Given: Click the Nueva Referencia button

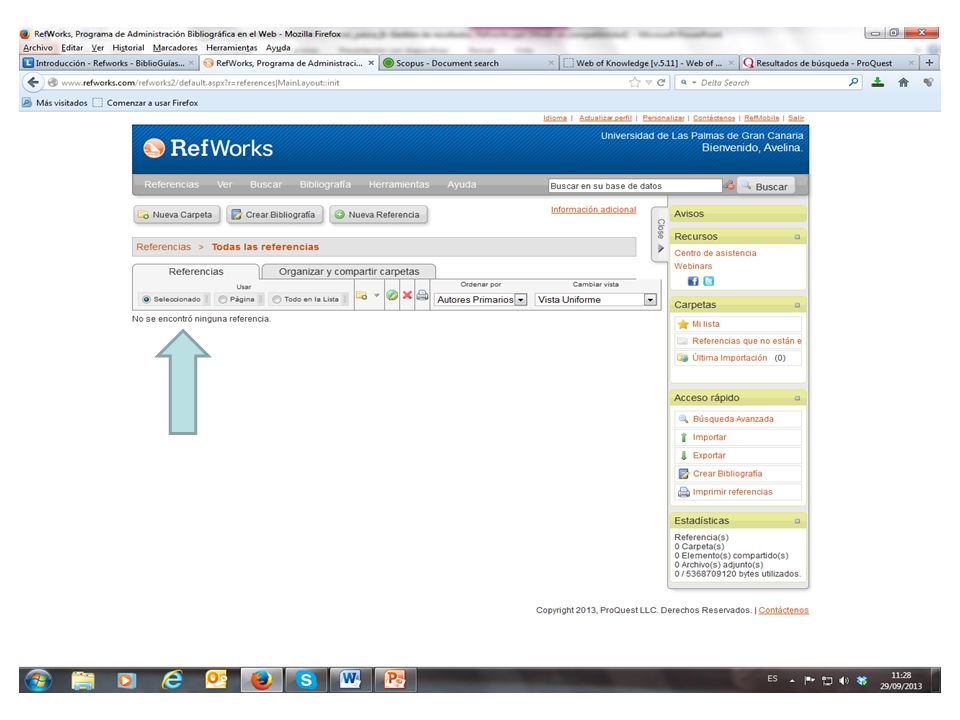Looking at the screenshot, I should pyautogui.click(x=378, y=214).
